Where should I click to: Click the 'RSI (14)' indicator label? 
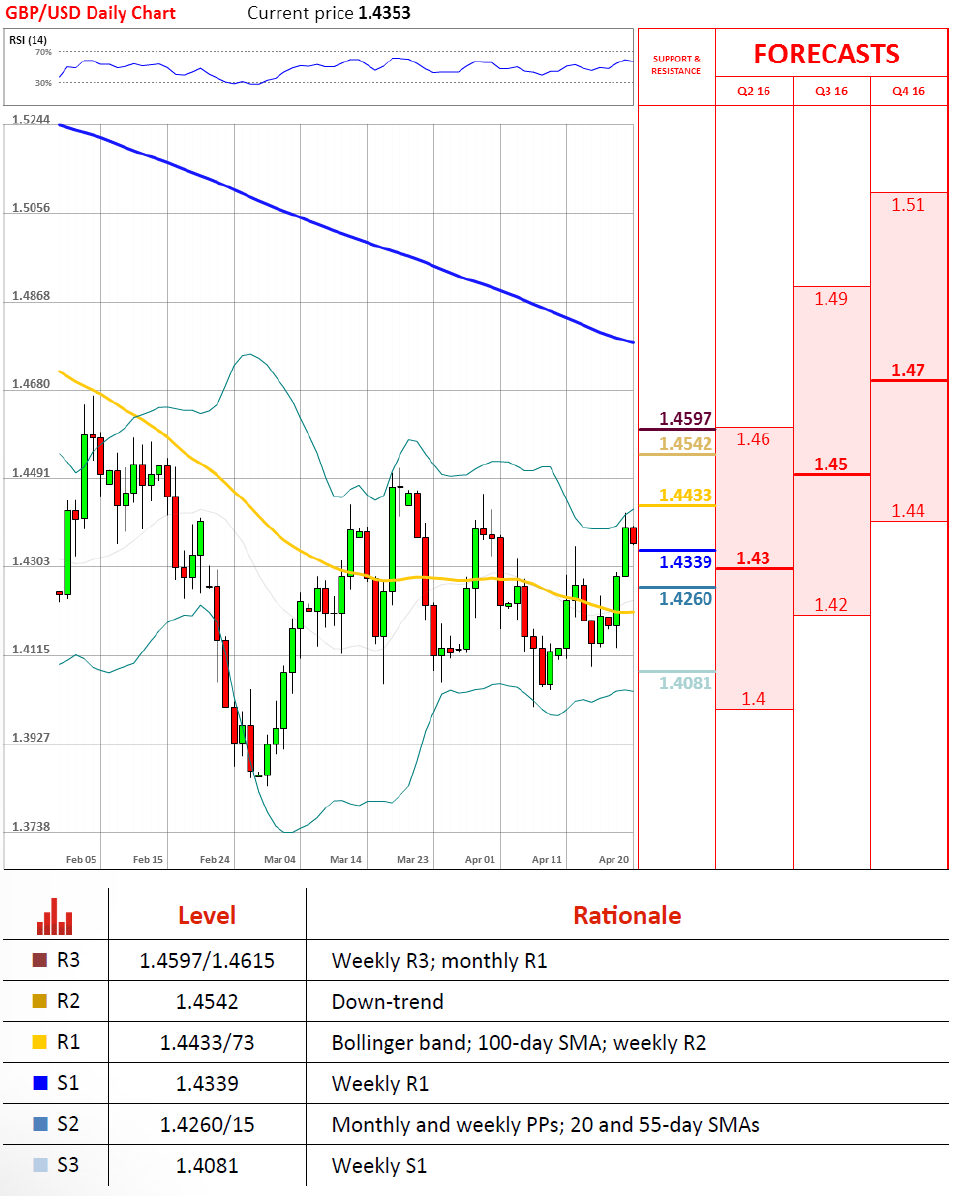[x=27, y=40]
